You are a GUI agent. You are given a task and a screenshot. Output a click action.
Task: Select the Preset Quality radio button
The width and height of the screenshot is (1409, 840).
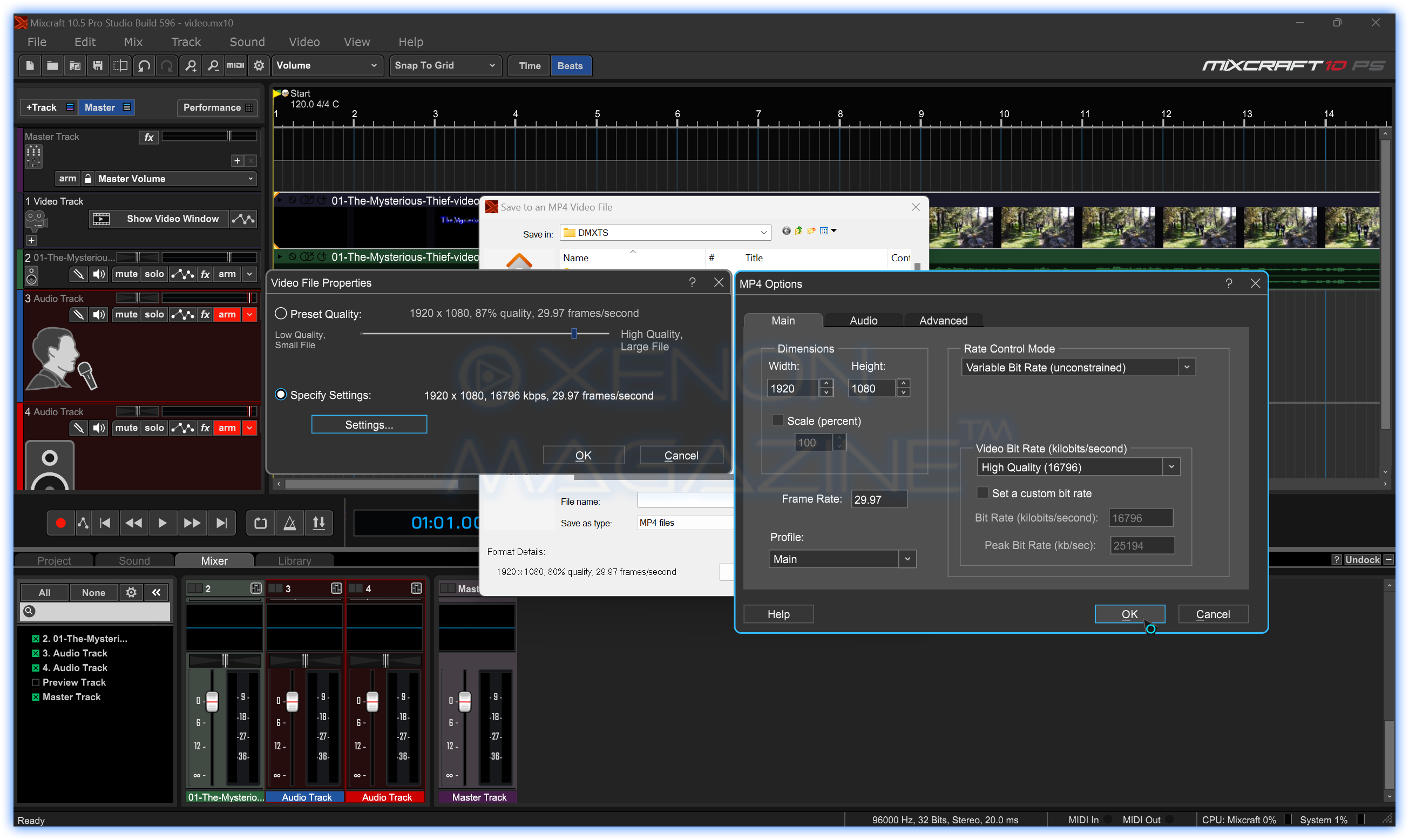coord(281,314)
